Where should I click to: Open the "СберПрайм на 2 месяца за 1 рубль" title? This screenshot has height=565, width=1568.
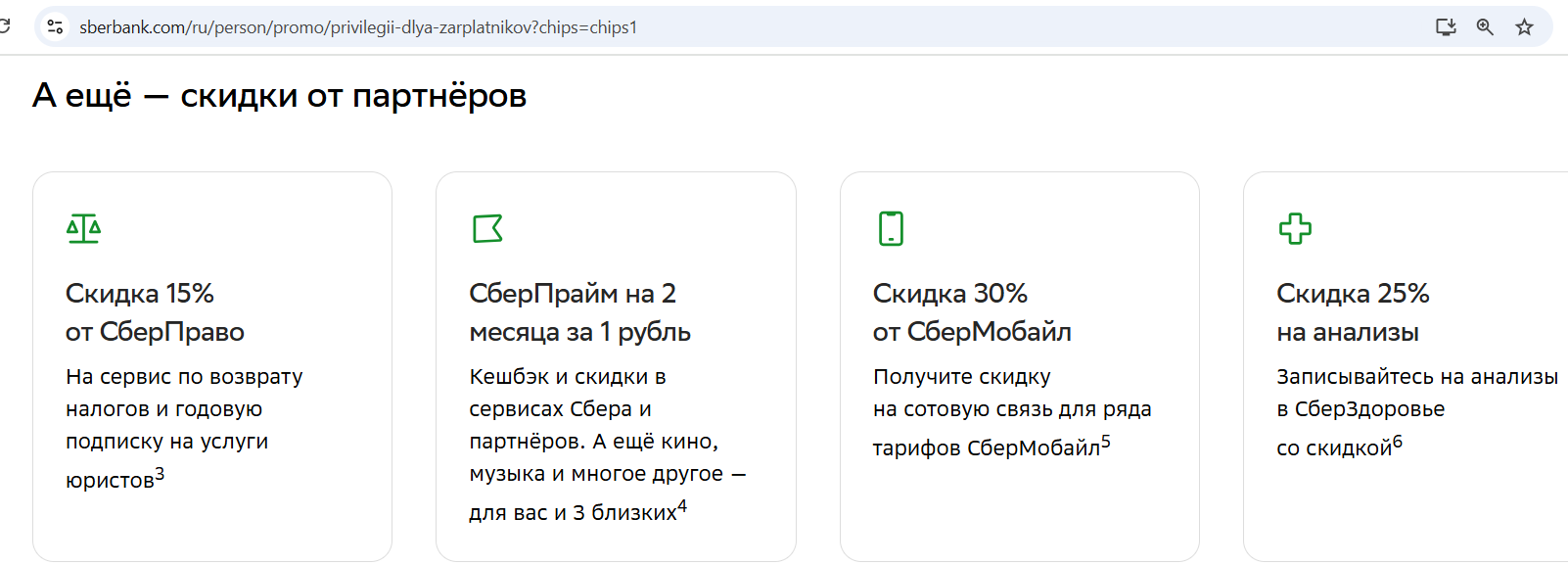pos(579,312)
